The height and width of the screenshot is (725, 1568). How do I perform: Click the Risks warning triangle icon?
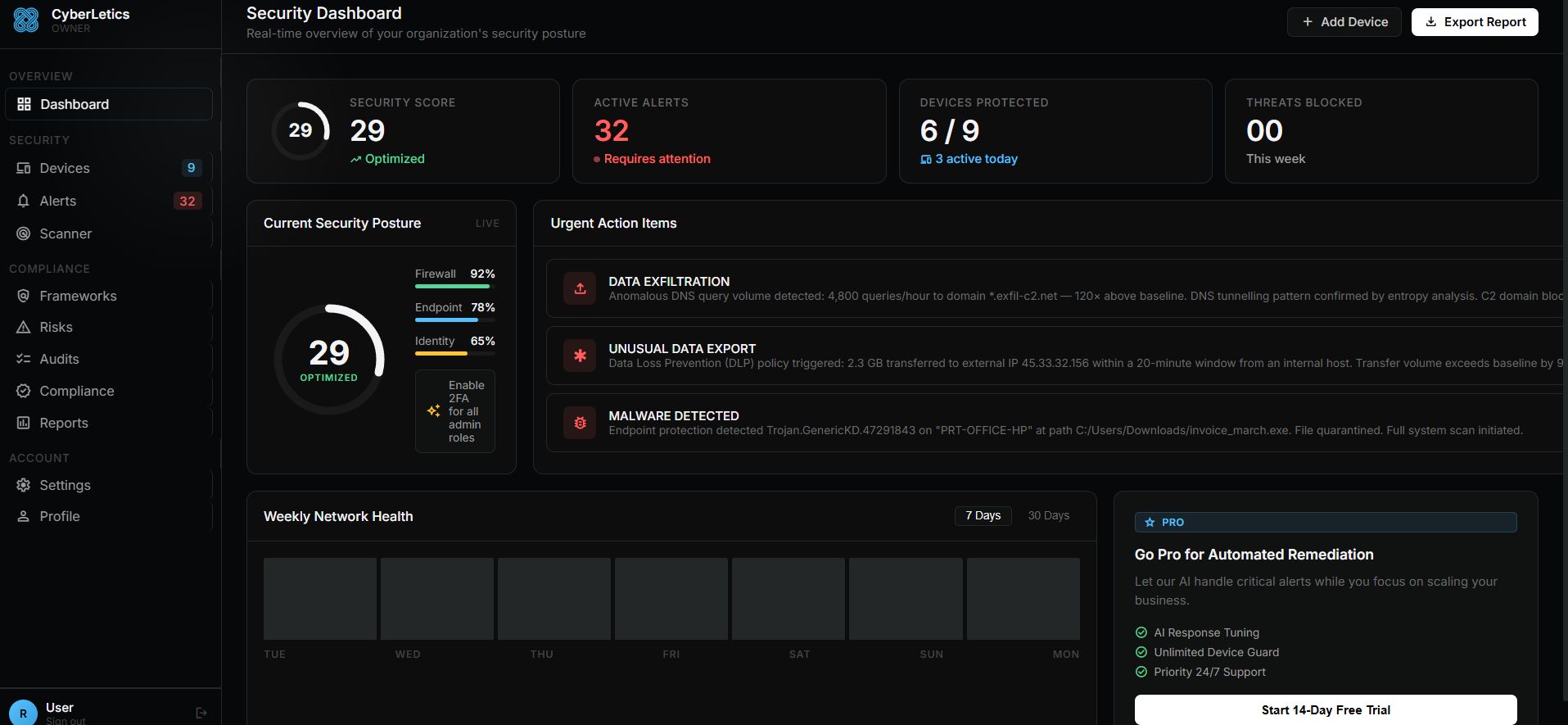(24, 327)
